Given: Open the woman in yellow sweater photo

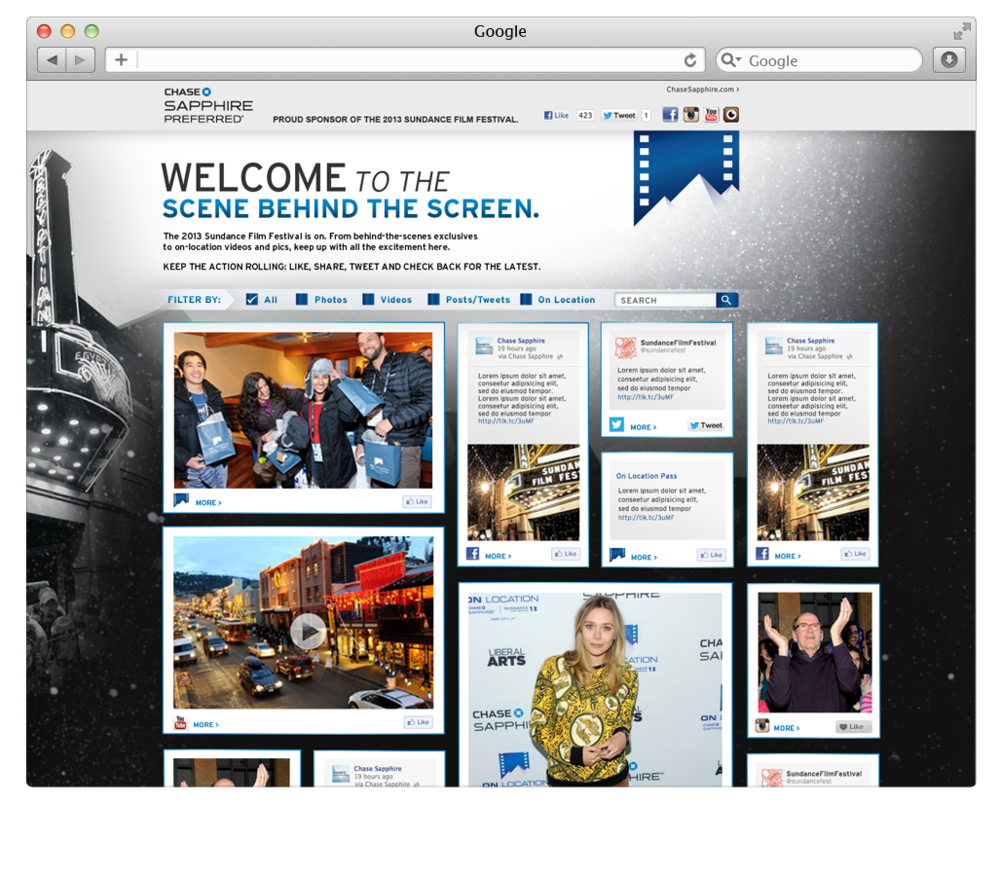Looking at the screenshot, I should coord(595,690).
